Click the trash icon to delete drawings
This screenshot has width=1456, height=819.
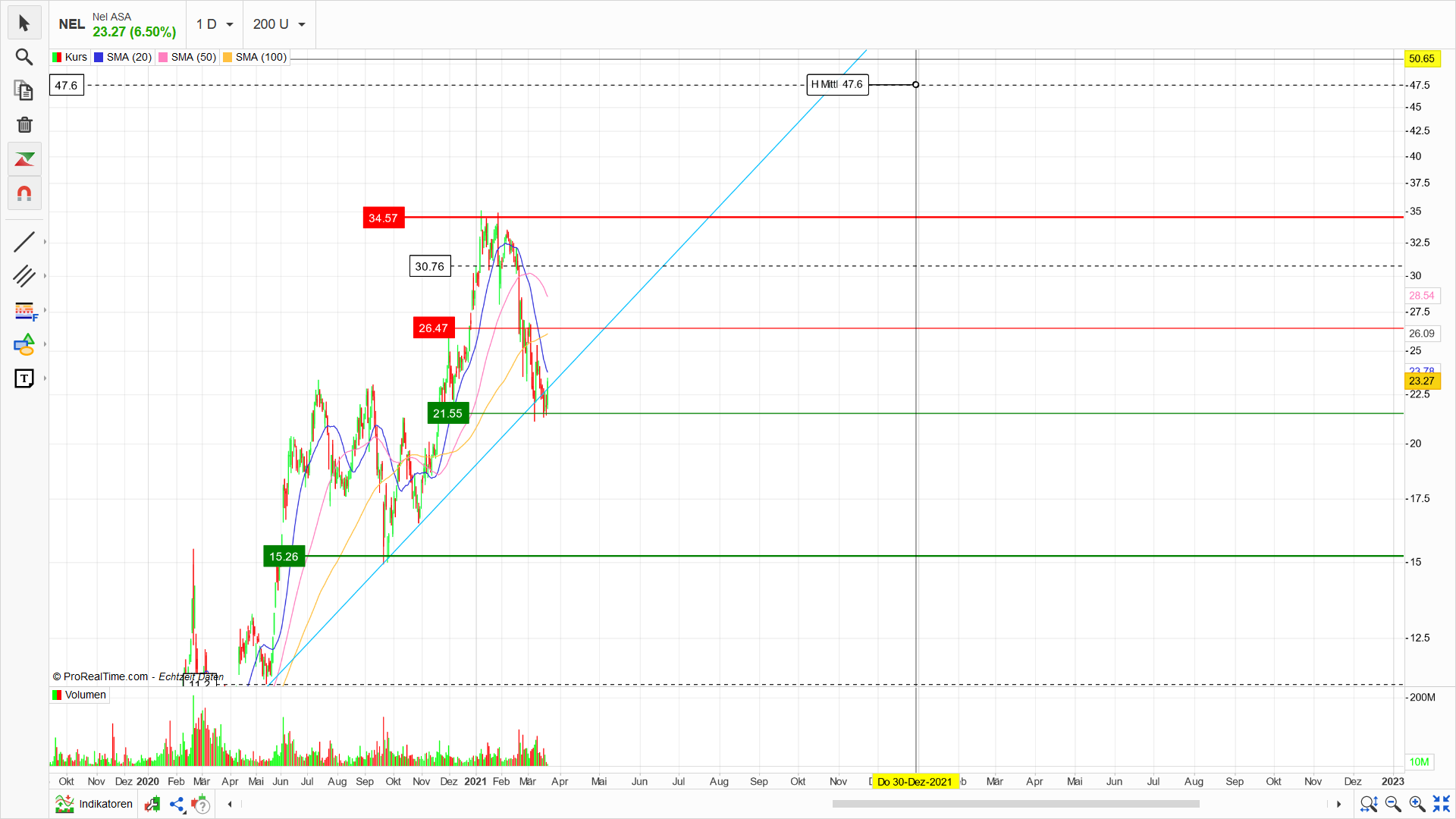[24, 124]
